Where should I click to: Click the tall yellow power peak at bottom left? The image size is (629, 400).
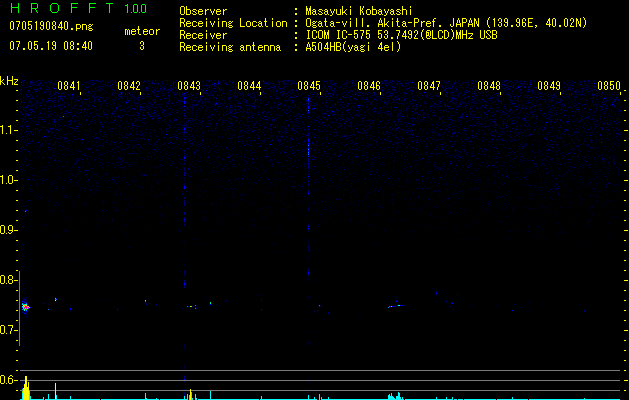26,388
